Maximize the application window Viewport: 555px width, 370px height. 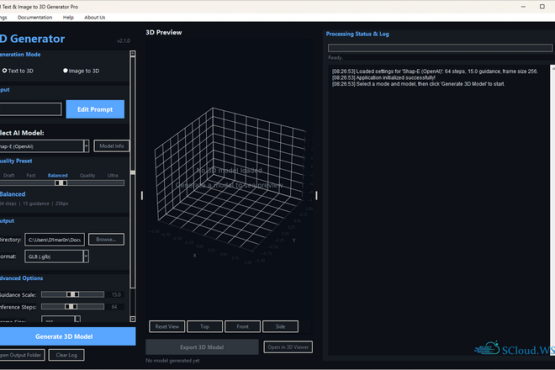(542, 6)
